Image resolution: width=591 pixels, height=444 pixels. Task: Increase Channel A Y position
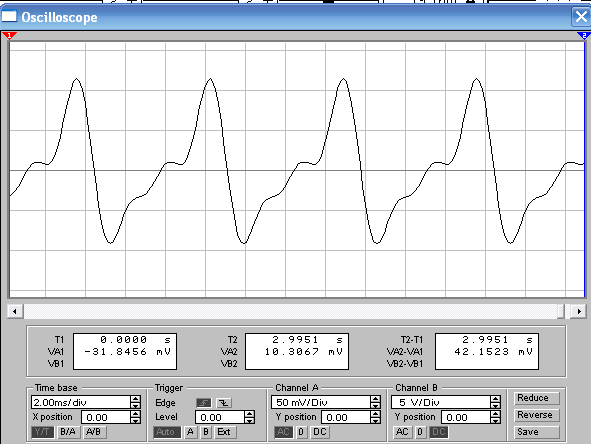click(375, 414)
